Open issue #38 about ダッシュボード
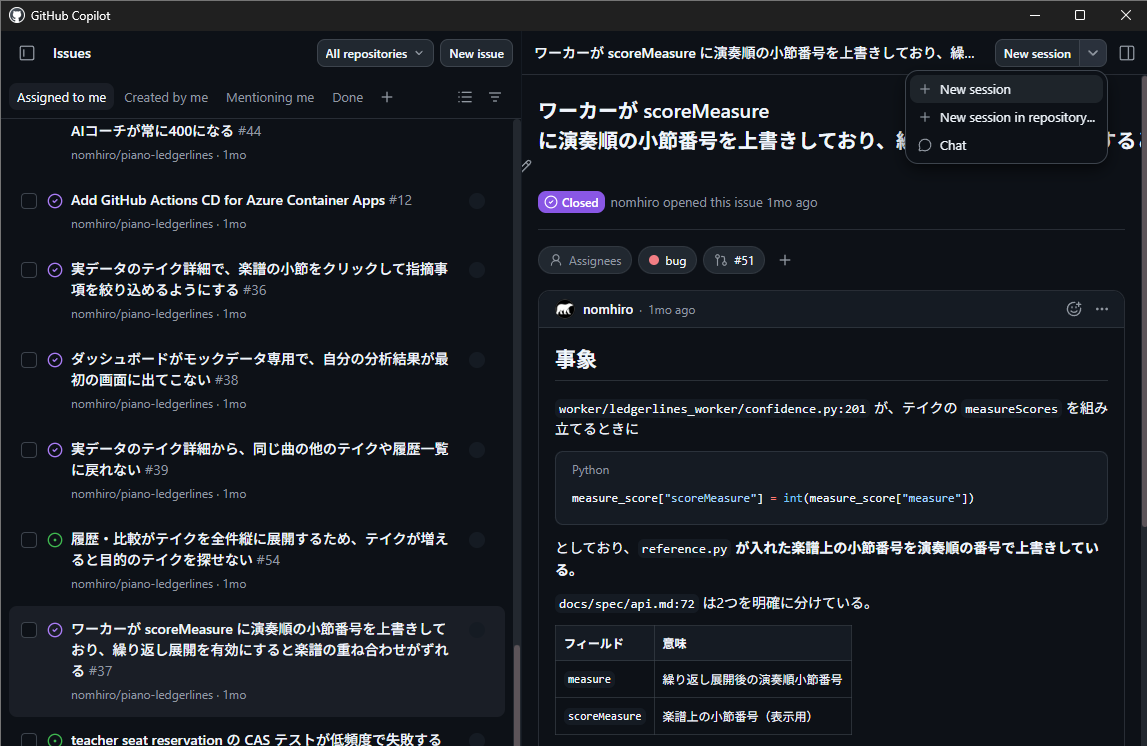 260,369
